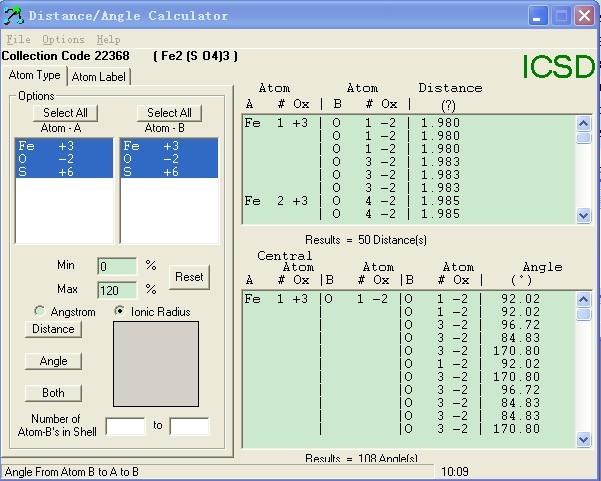Screen dimensions: 601x481
Task: Click the shell lower-bound input field
Action: pyautogui.click(x=125, y=426)
